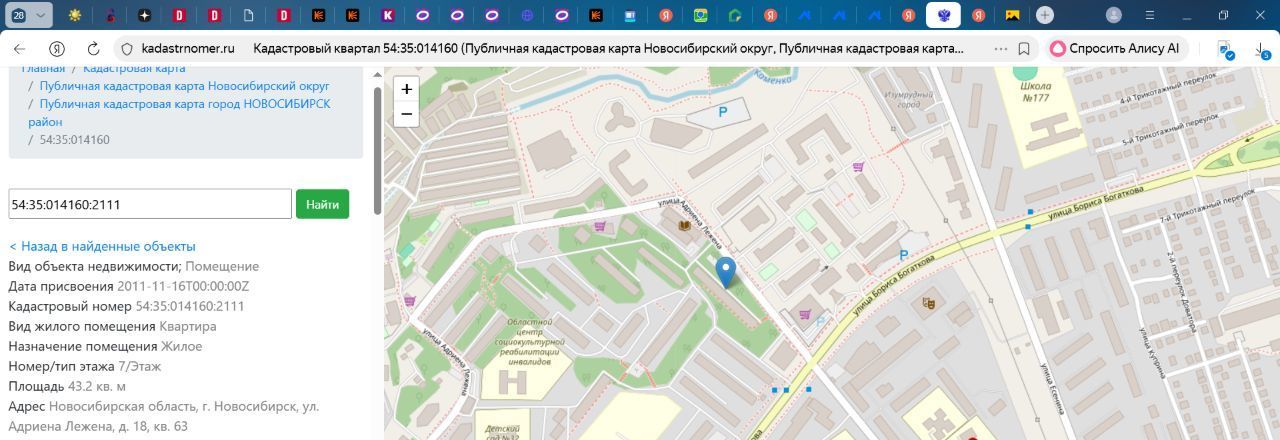This screenshot has width=1280, height=440.
Task: Click Спросить Алису AI button
Action: click(x=1115, y=48)
